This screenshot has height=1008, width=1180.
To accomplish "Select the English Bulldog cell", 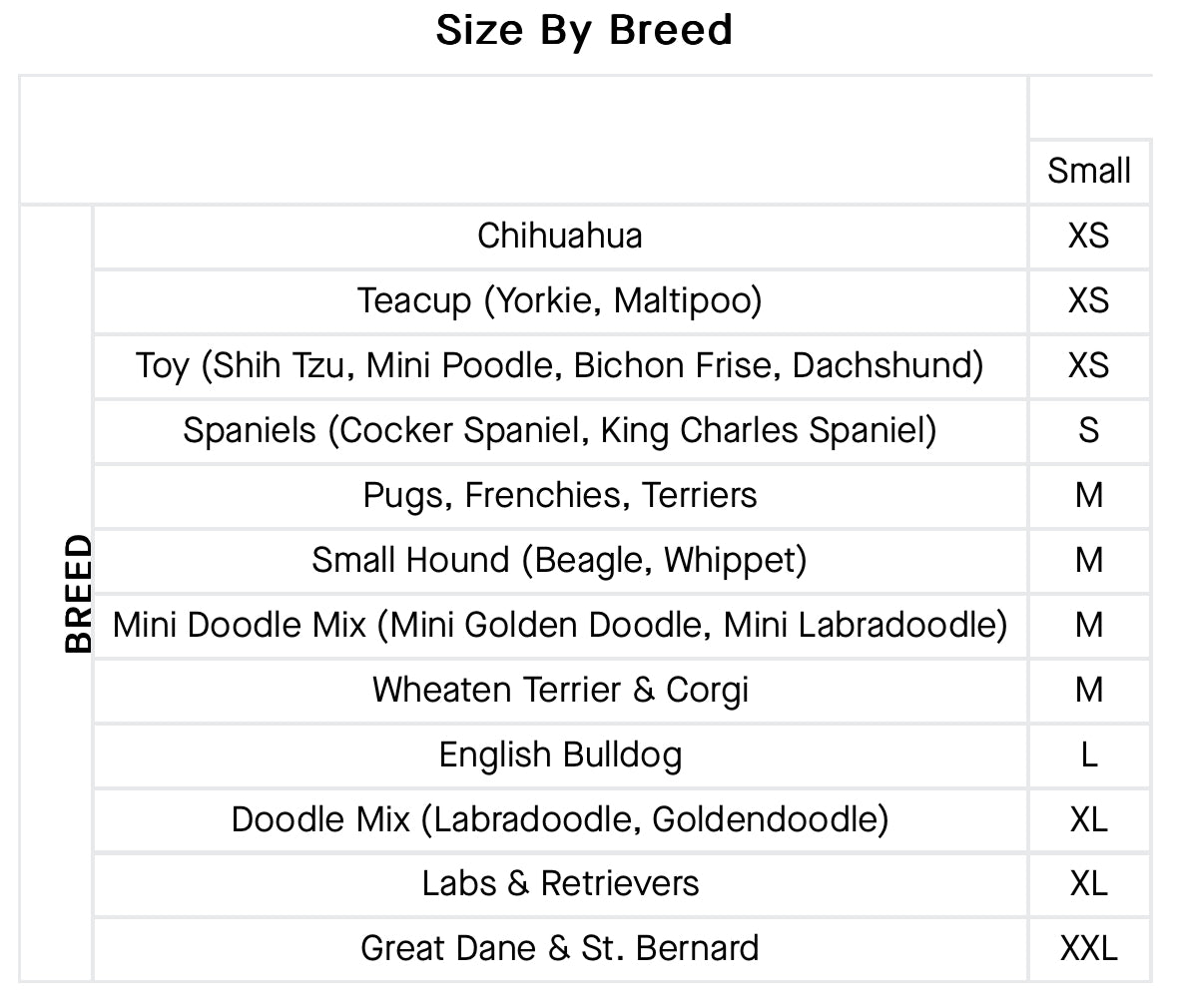I will click(559, 755).
